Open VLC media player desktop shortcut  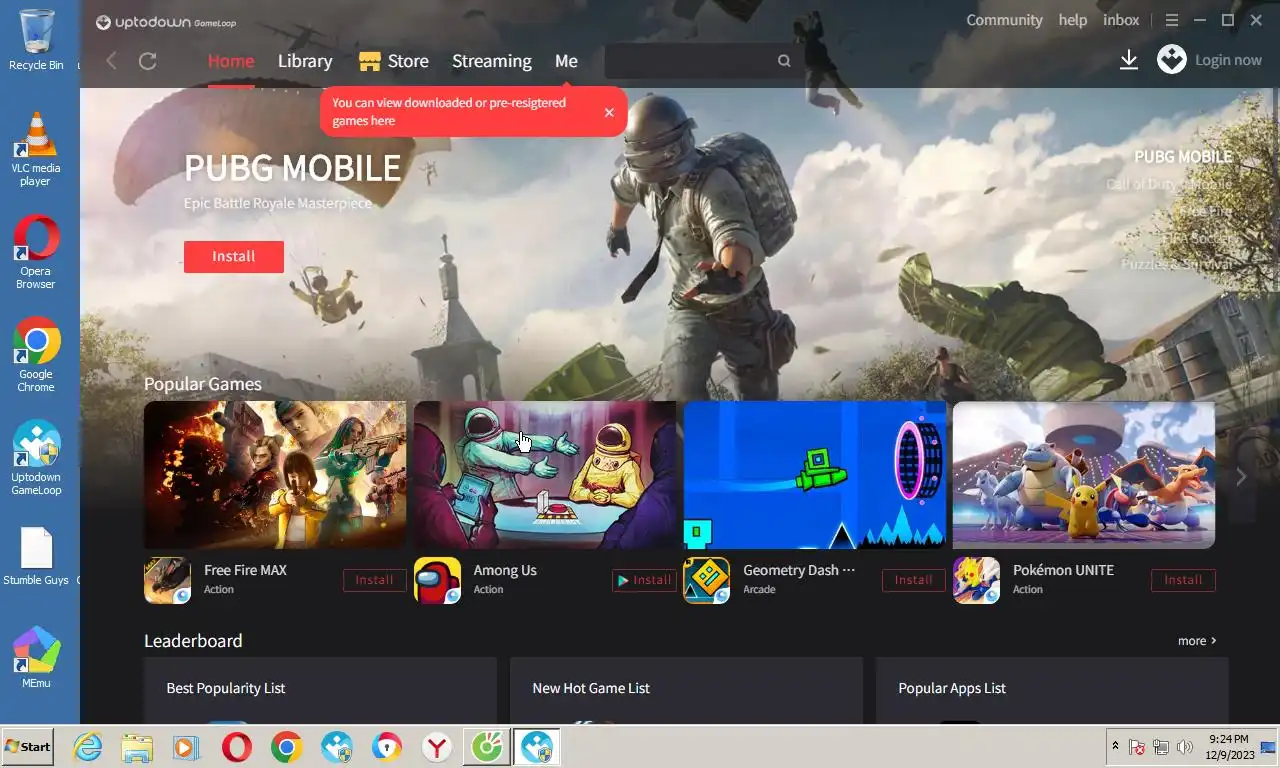tap(36, 150)
